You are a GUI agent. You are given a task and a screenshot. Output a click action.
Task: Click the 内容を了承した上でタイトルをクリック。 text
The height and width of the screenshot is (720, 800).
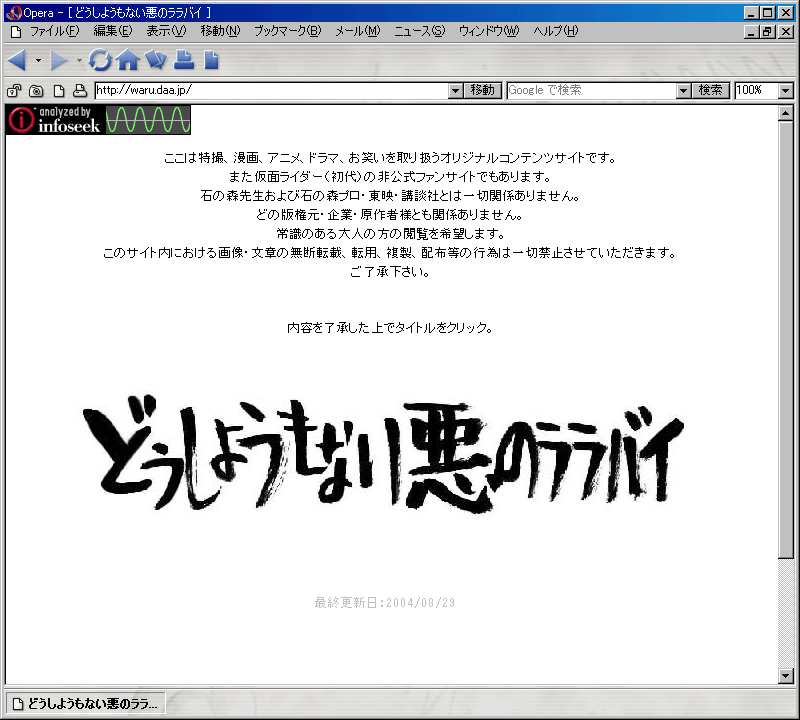tap(390, 328)
